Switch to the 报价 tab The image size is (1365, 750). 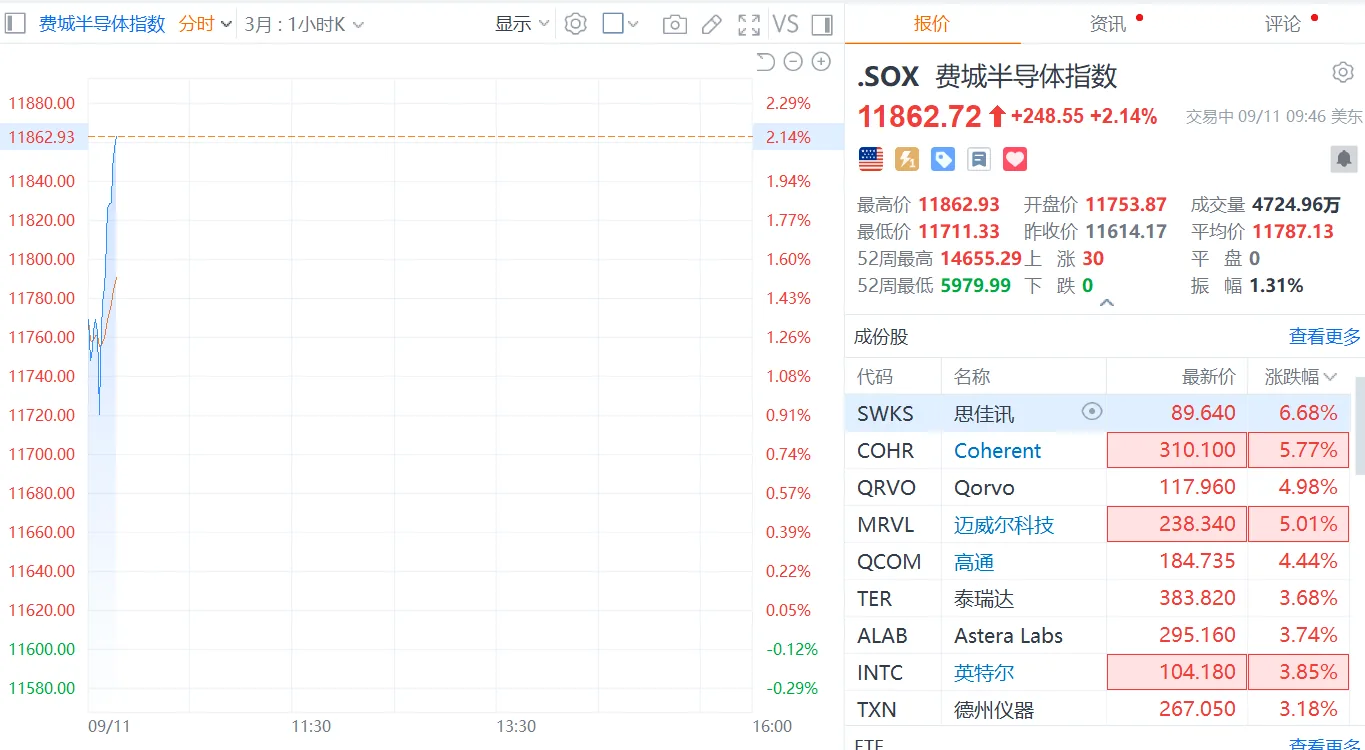point(932,23)
